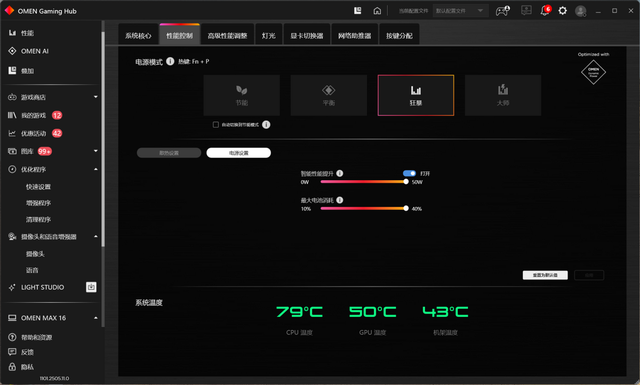Click the OMEN diamond logo under Optimized with
The height and width of the screenshot is (385, 640).
[x=593, y=72]
